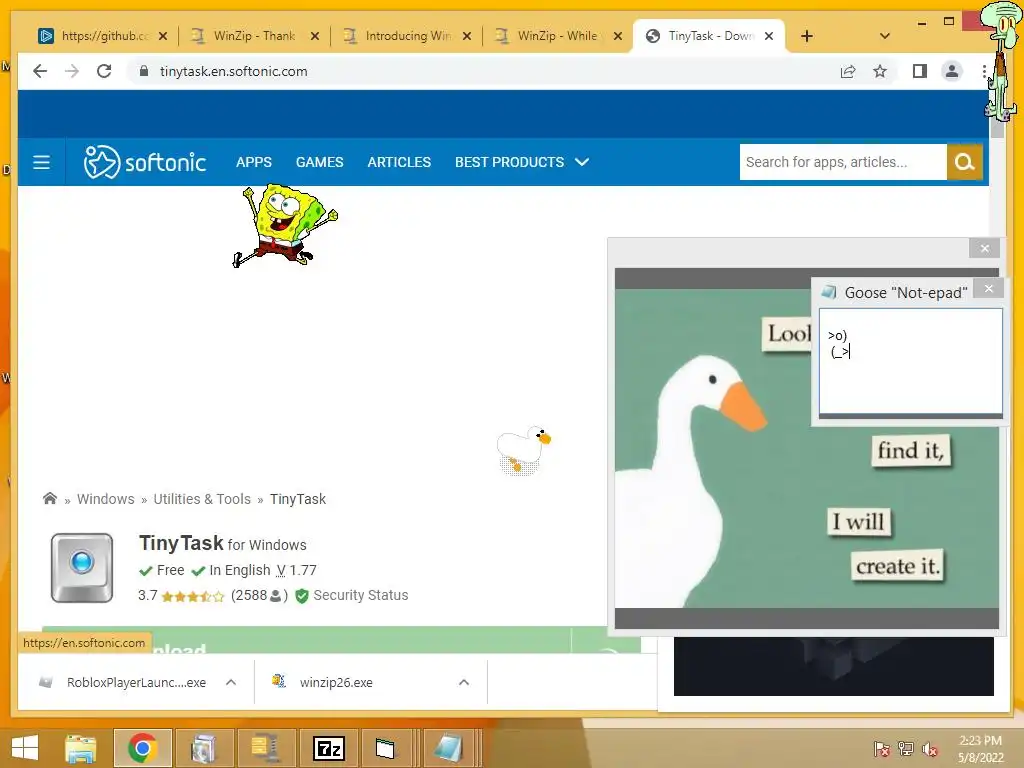Click the TinyTask for Windows heading

[x=223, y=543]
